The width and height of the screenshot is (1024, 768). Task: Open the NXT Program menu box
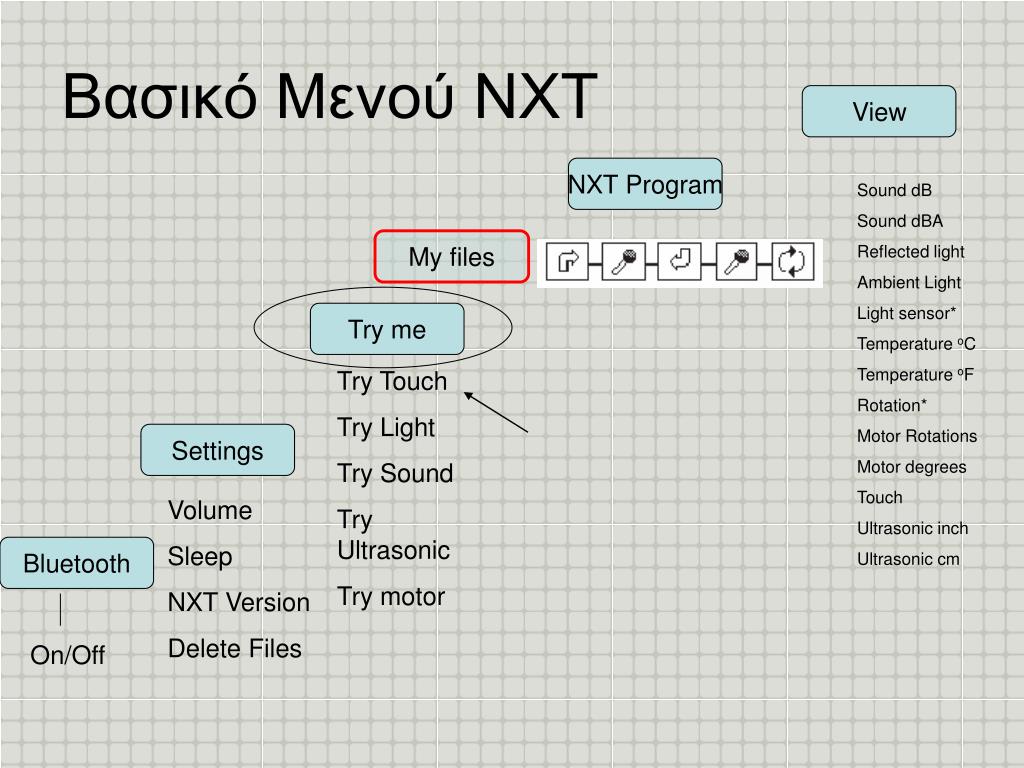[645, 184]
